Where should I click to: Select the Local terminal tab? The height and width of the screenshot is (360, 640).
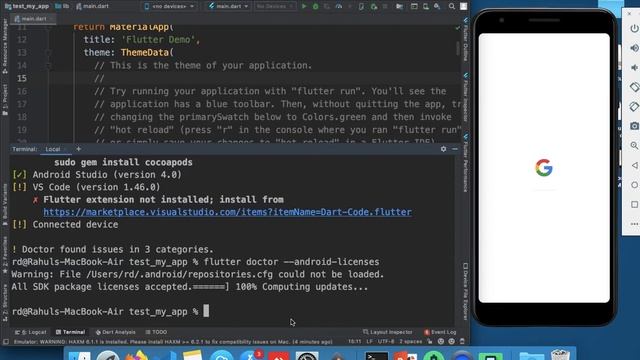pos(53,149)
